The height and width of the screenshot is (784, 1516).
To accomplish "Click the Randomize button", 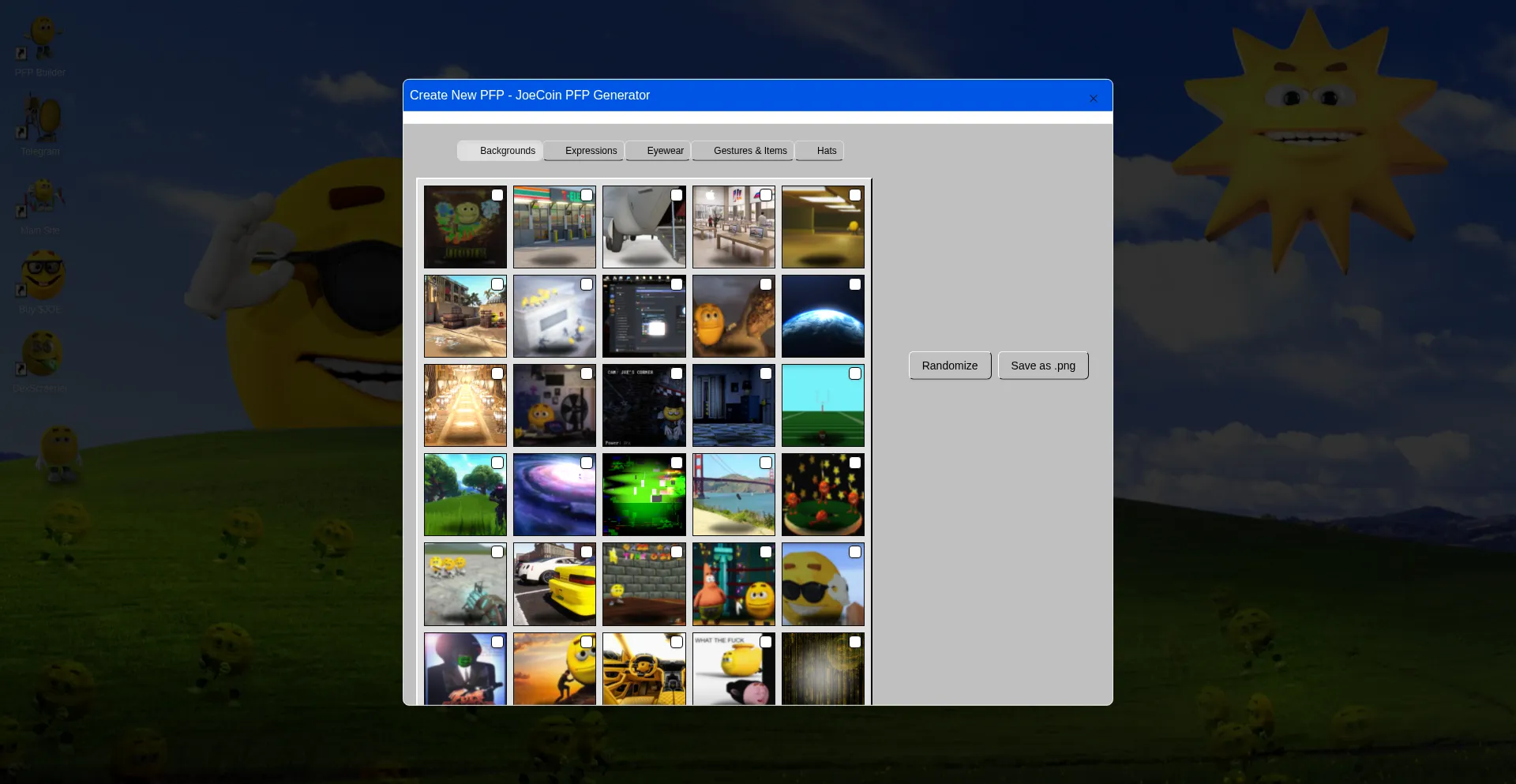I will (949, 366).
